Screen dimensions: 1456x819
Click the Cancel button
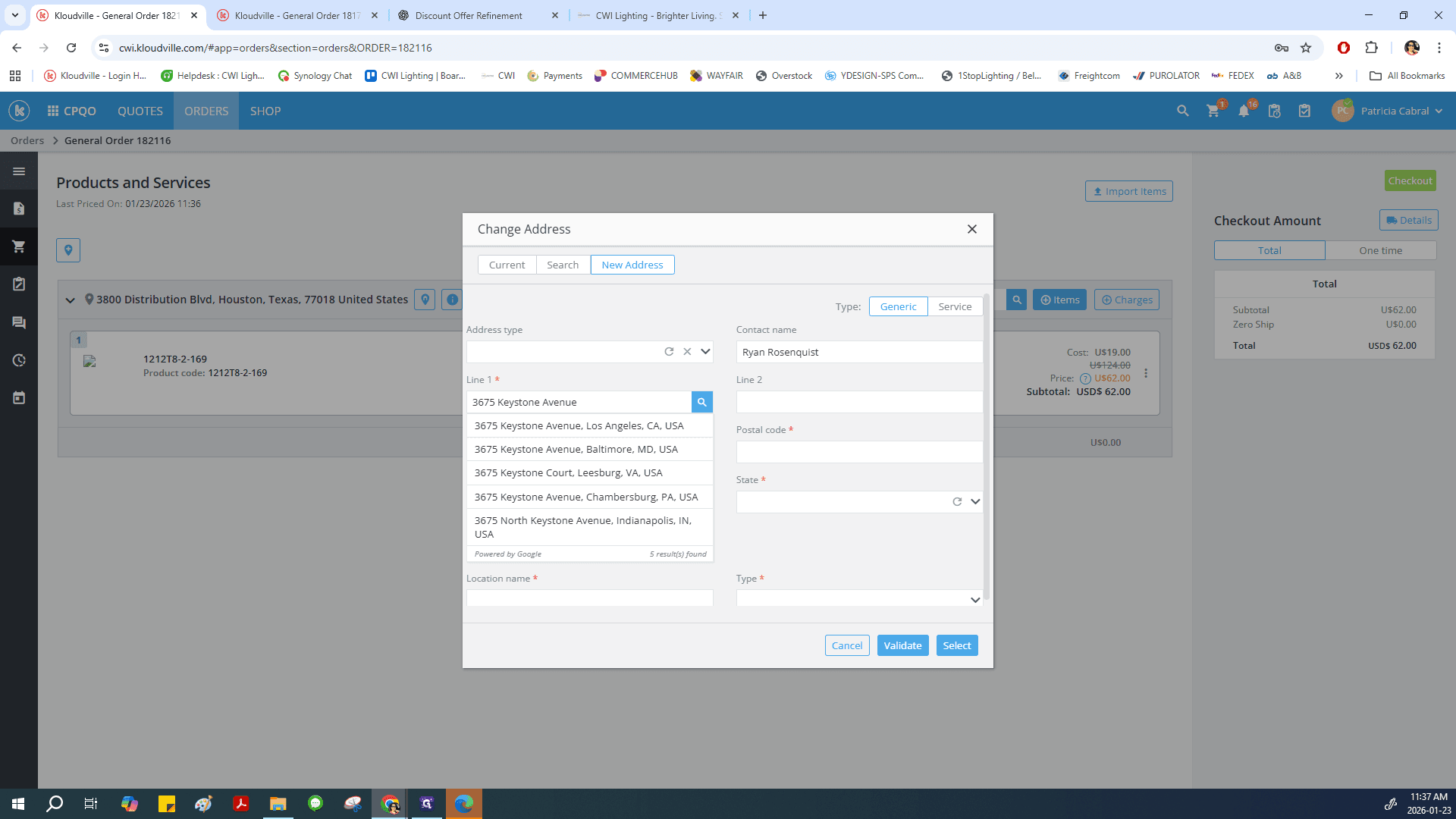click(x=847, y=645)
